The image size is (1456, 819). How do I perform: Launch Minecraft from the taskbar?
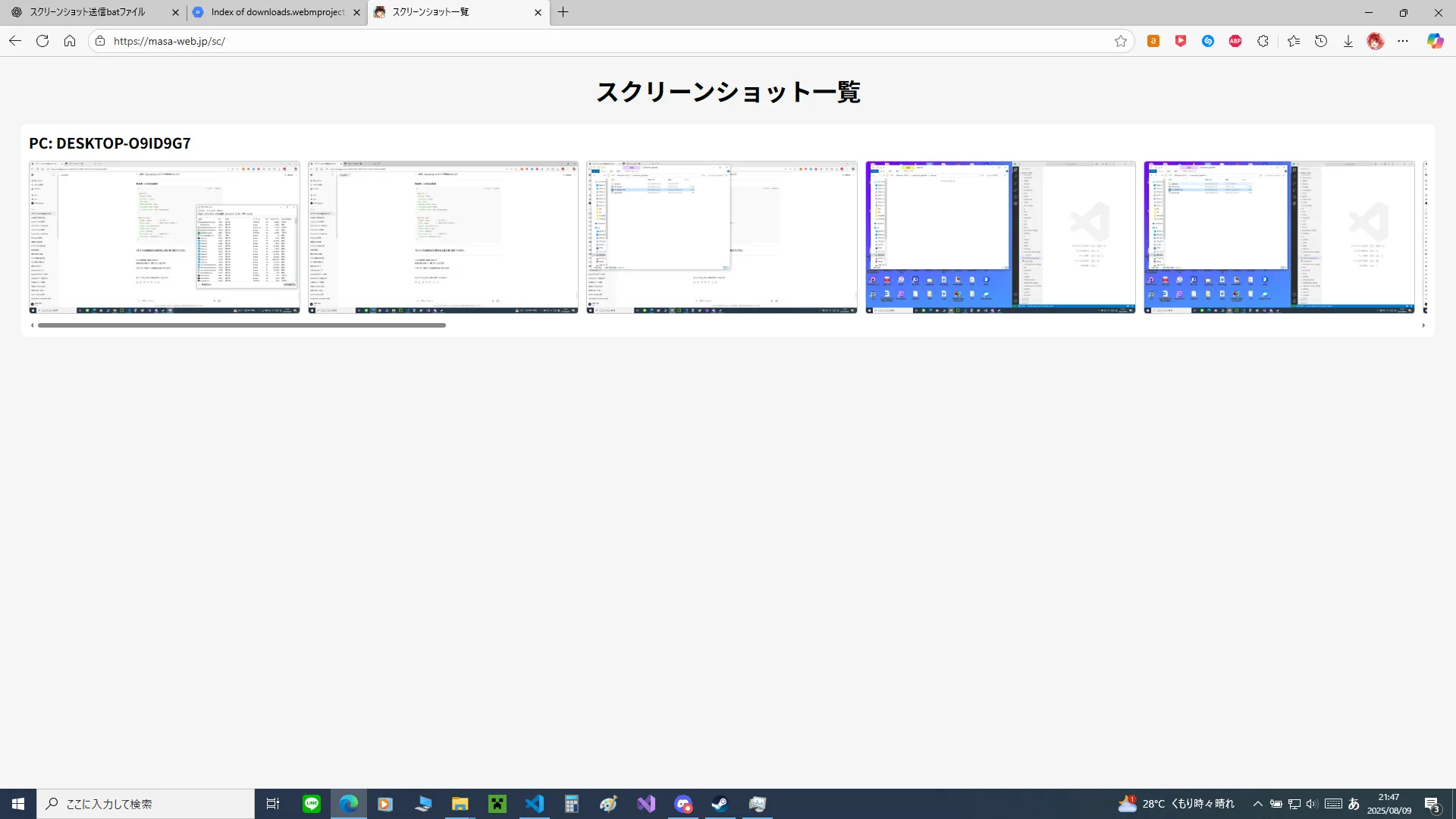497,804
